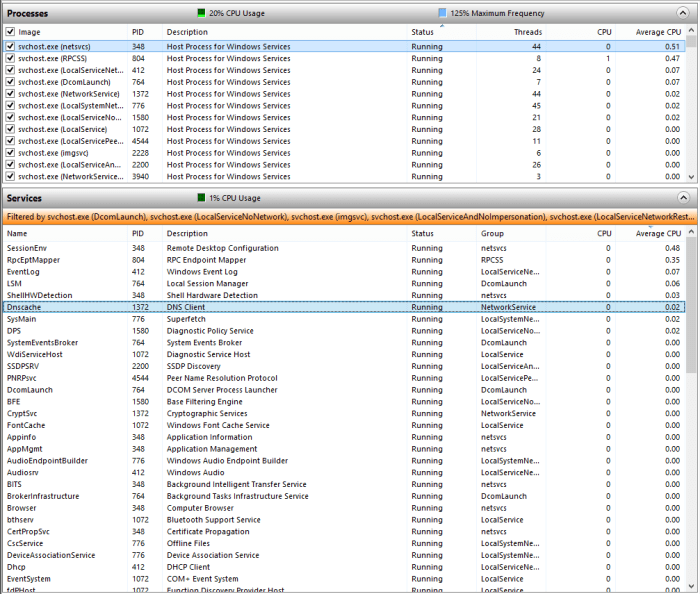Sort processes by PID column header
700x594 pixels.
[x=138, y=32]
